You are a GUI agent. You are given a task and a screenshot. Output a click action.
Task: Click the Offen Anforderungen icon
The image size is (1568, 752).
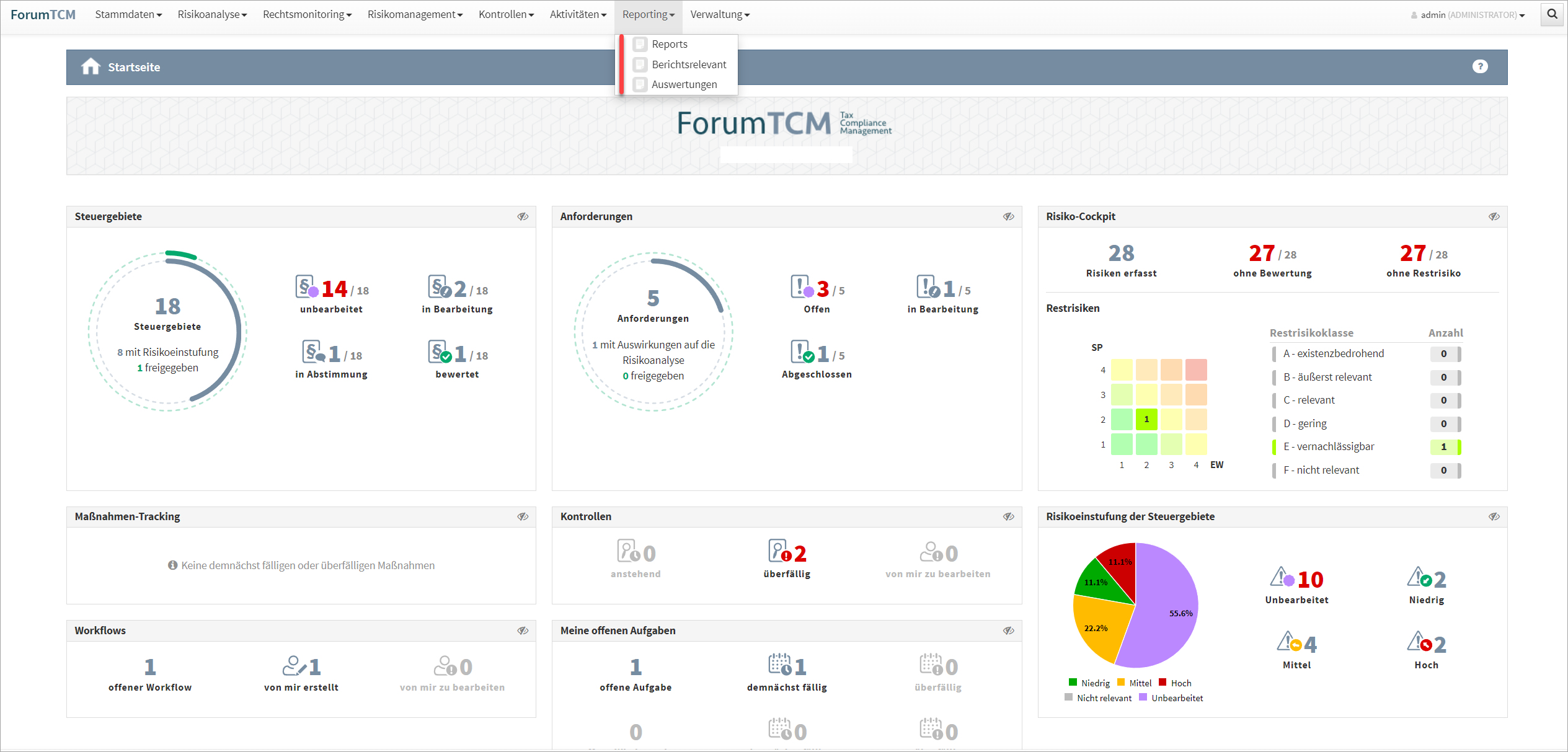(801, 287)
